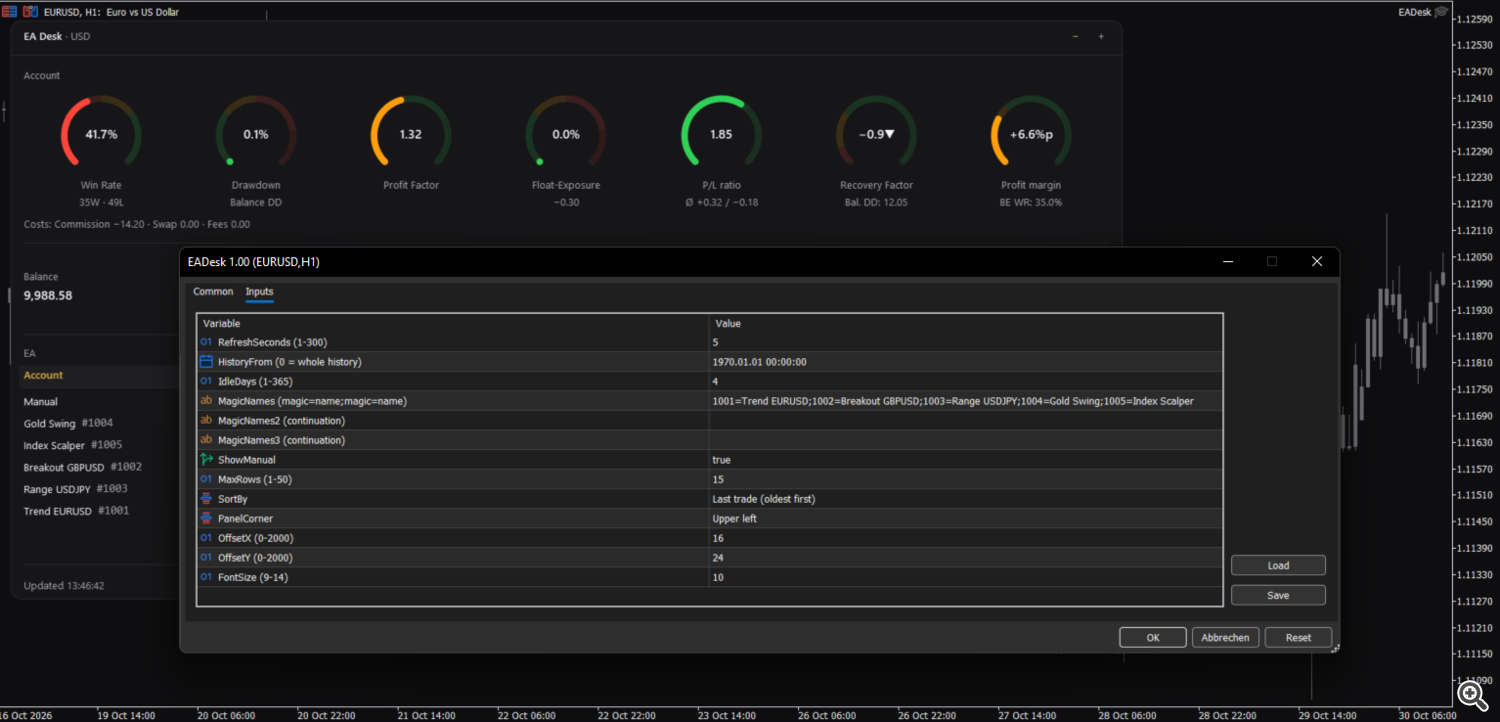This screenshot has width=1500, height=722.
Task: Edit the RefreshSeconds value field
Action: (x=965, y=342)
